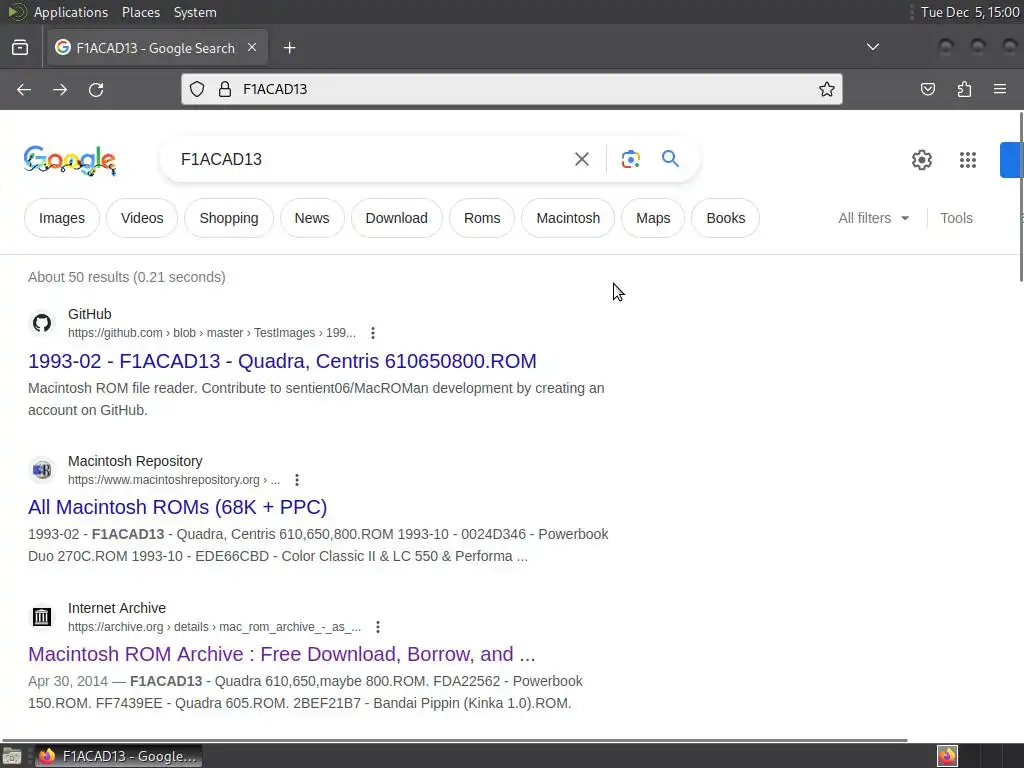This screenshot has height=768, width=1024.
Task: Open the Applications menu
Action: [x=71, y=12]
